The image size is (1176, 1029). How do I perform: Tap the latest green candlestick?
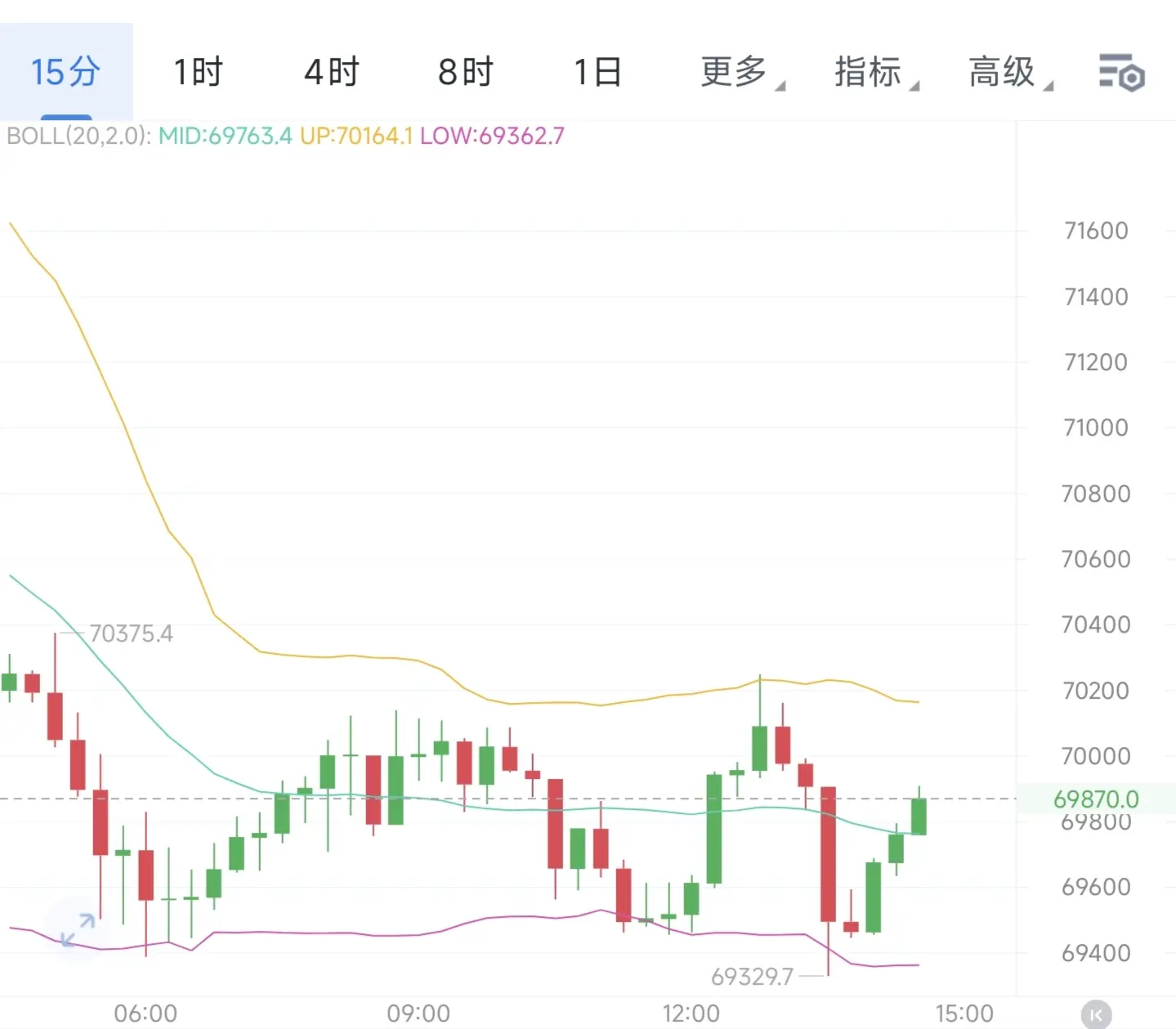coord(919,816)
